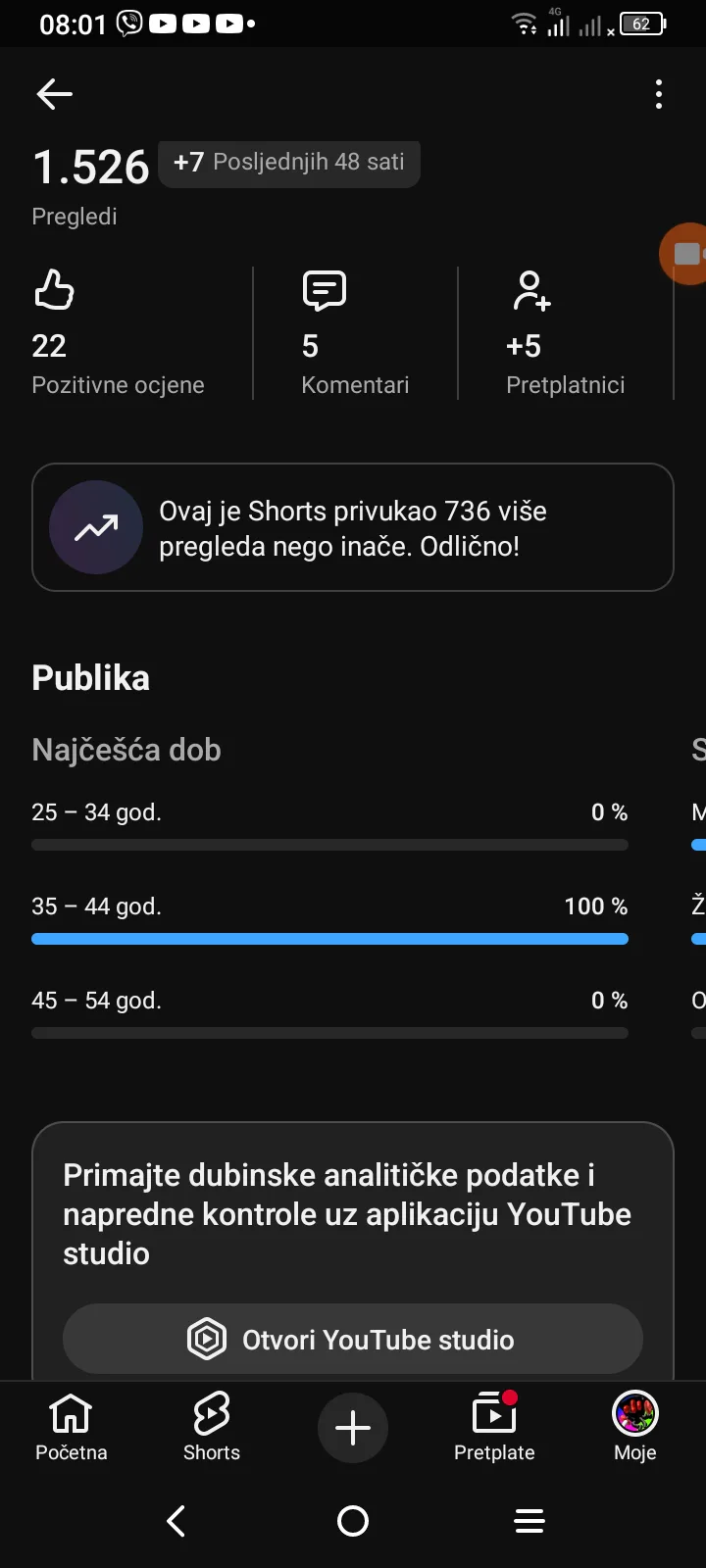Open the three-dot more options menu
This screenshot has width=706, height=1568.
click(x=659, y=94)
